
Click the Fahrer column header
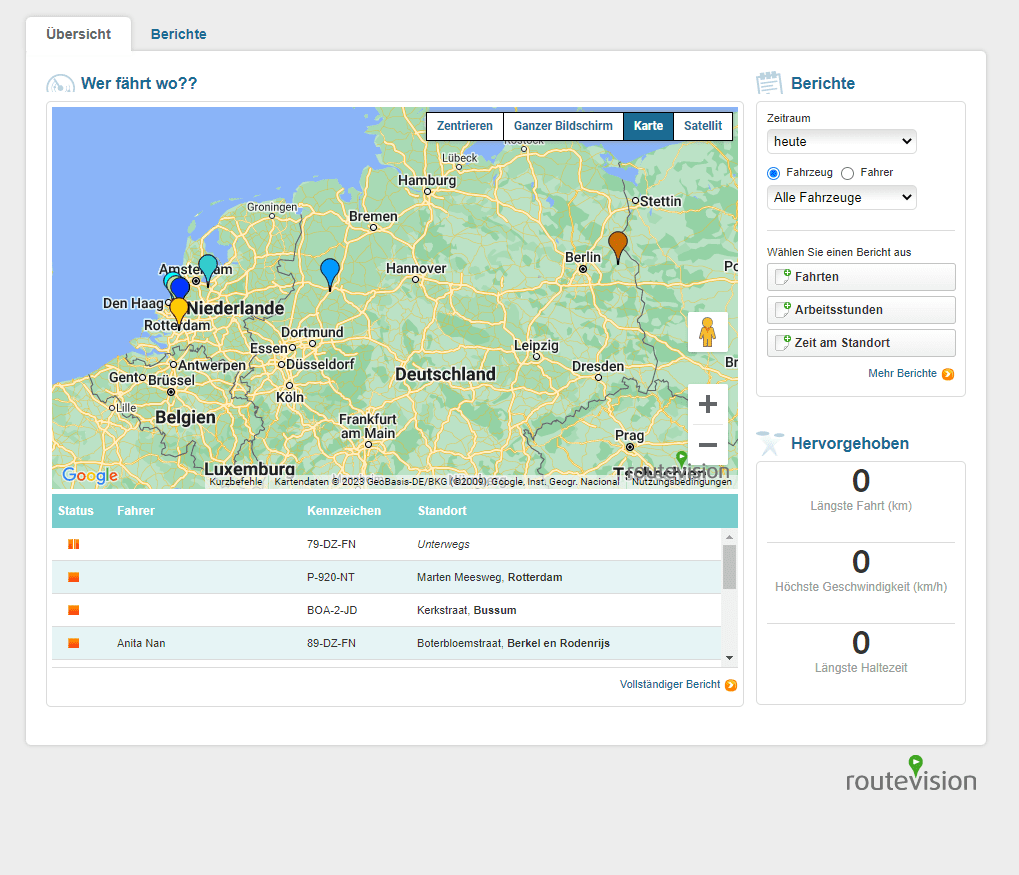[136, 511]
